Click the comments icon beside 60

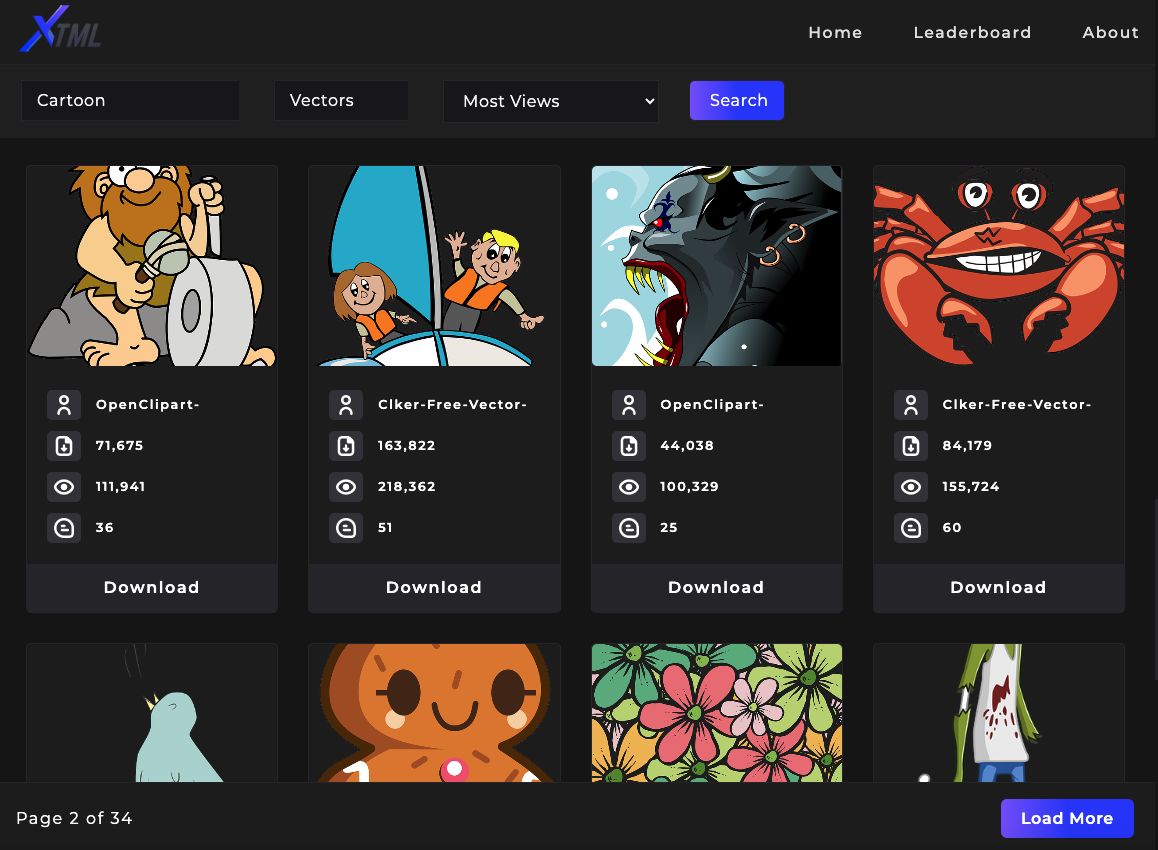pyautogui.click(x=911, y=528)
